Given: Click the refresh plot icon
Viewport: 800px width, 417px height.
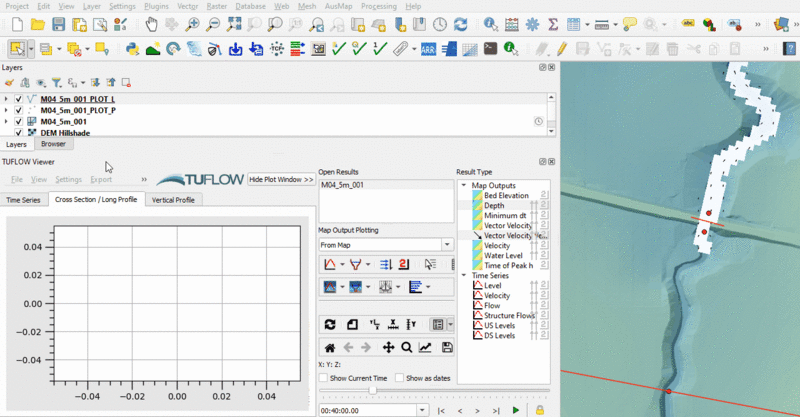Looking at the screenshot, I should (x=330, y=324).
